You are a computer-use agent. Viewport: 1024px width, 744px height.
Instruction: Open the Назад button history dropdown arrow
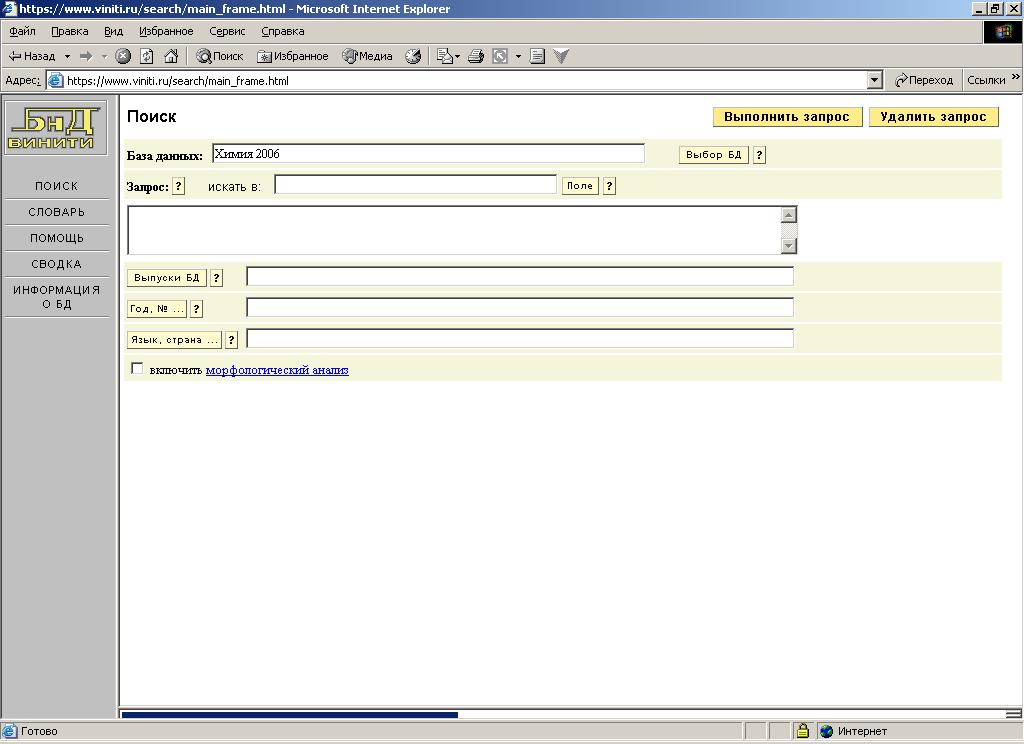68,56
